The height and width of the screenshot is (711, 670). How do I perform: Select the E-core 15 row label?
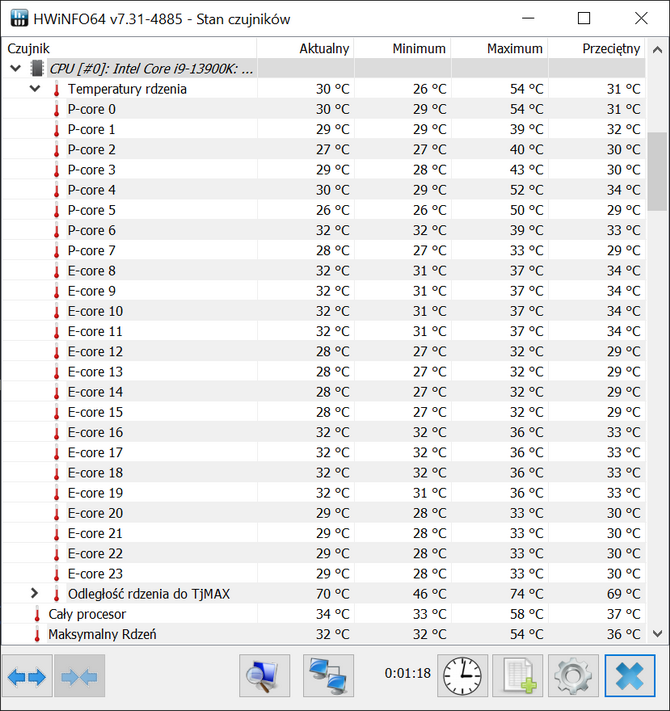click(95, 412)
